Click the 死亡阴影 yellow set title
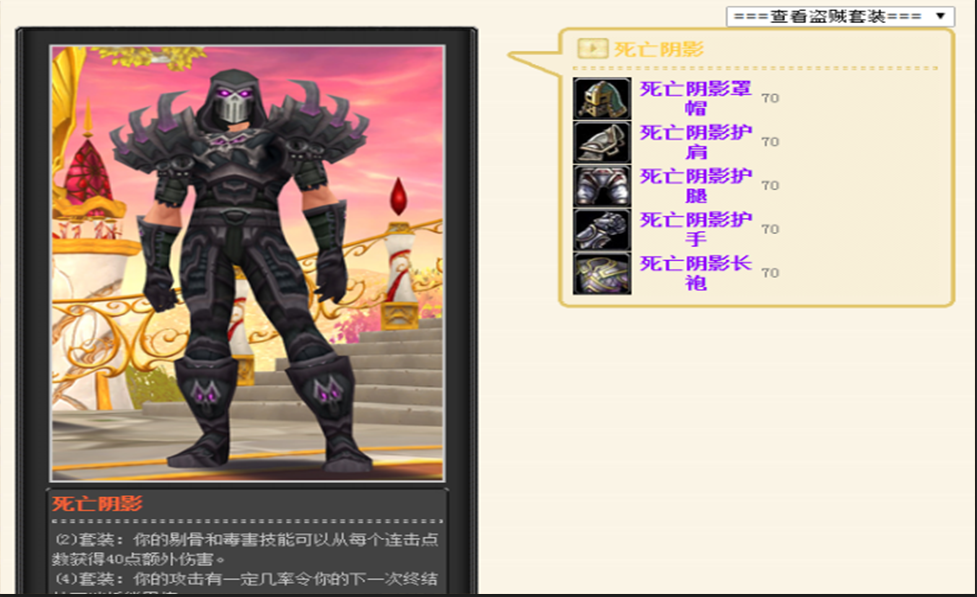The height and width of the screenshot is (597, 977). coord(659,49)
